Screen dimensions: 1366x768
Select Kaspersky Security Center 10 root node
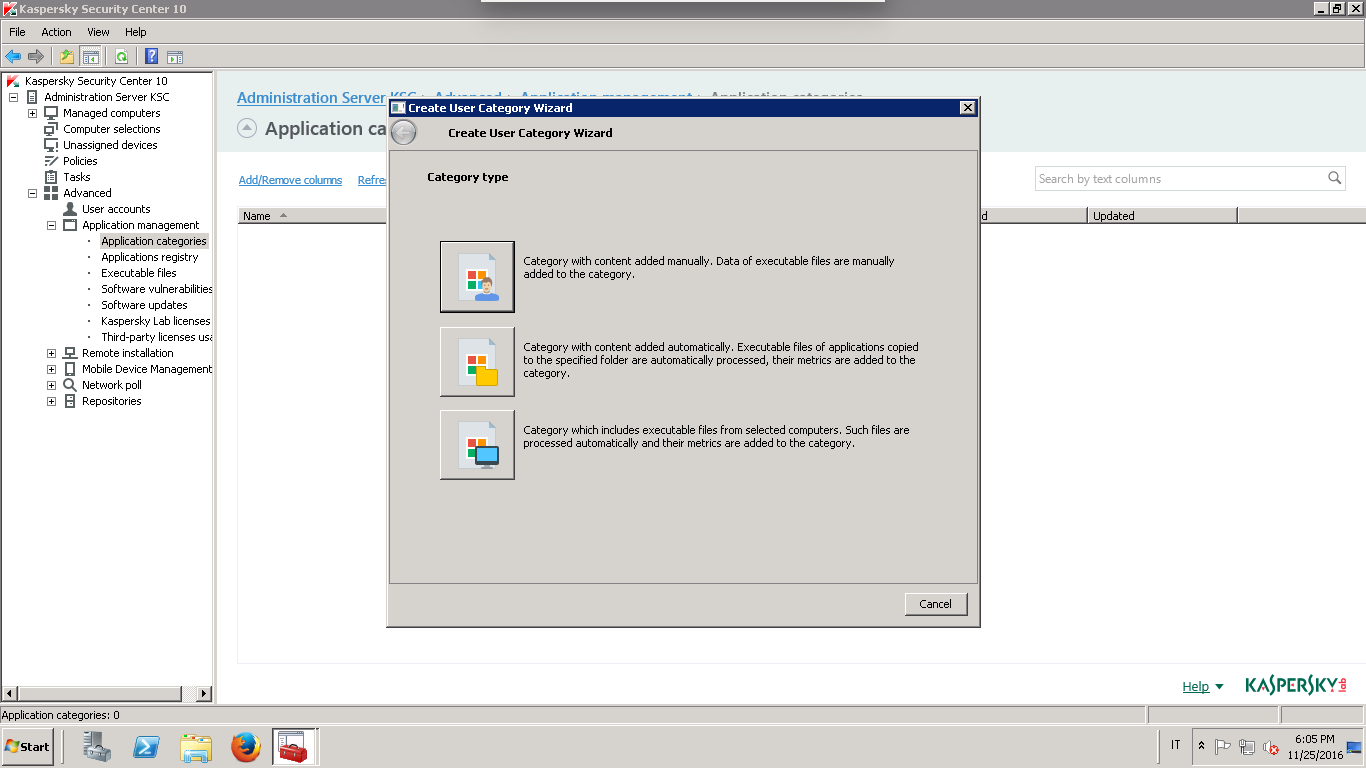[x=96, y=81]
